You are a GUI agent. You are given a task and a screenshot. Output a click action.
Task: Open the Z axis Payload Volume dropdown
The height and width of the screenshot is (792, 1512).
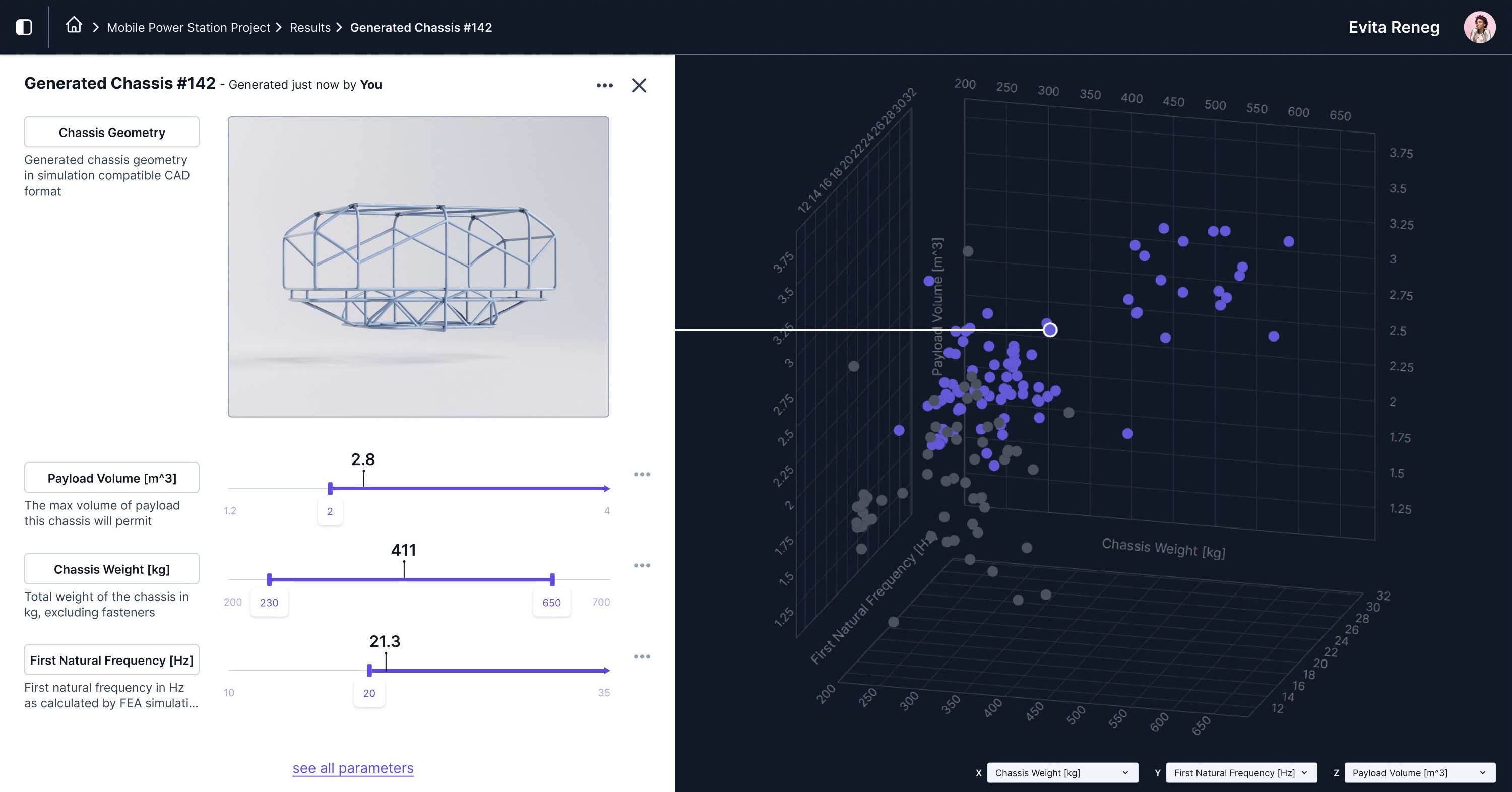(x=1419, y=773)
